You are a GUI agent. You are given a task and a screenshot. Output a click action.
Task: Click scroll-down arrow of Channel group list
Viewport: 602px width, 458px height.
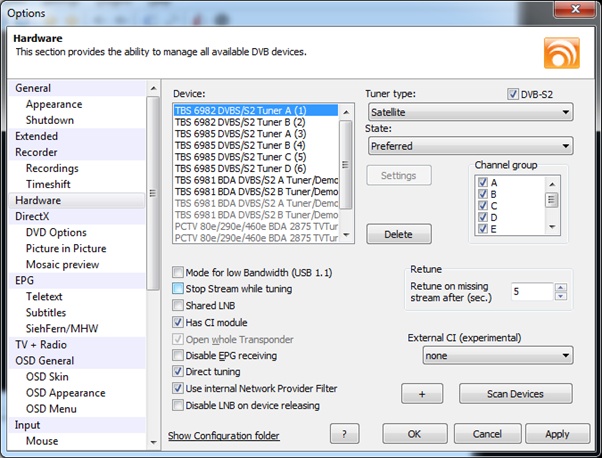[552, 227]
